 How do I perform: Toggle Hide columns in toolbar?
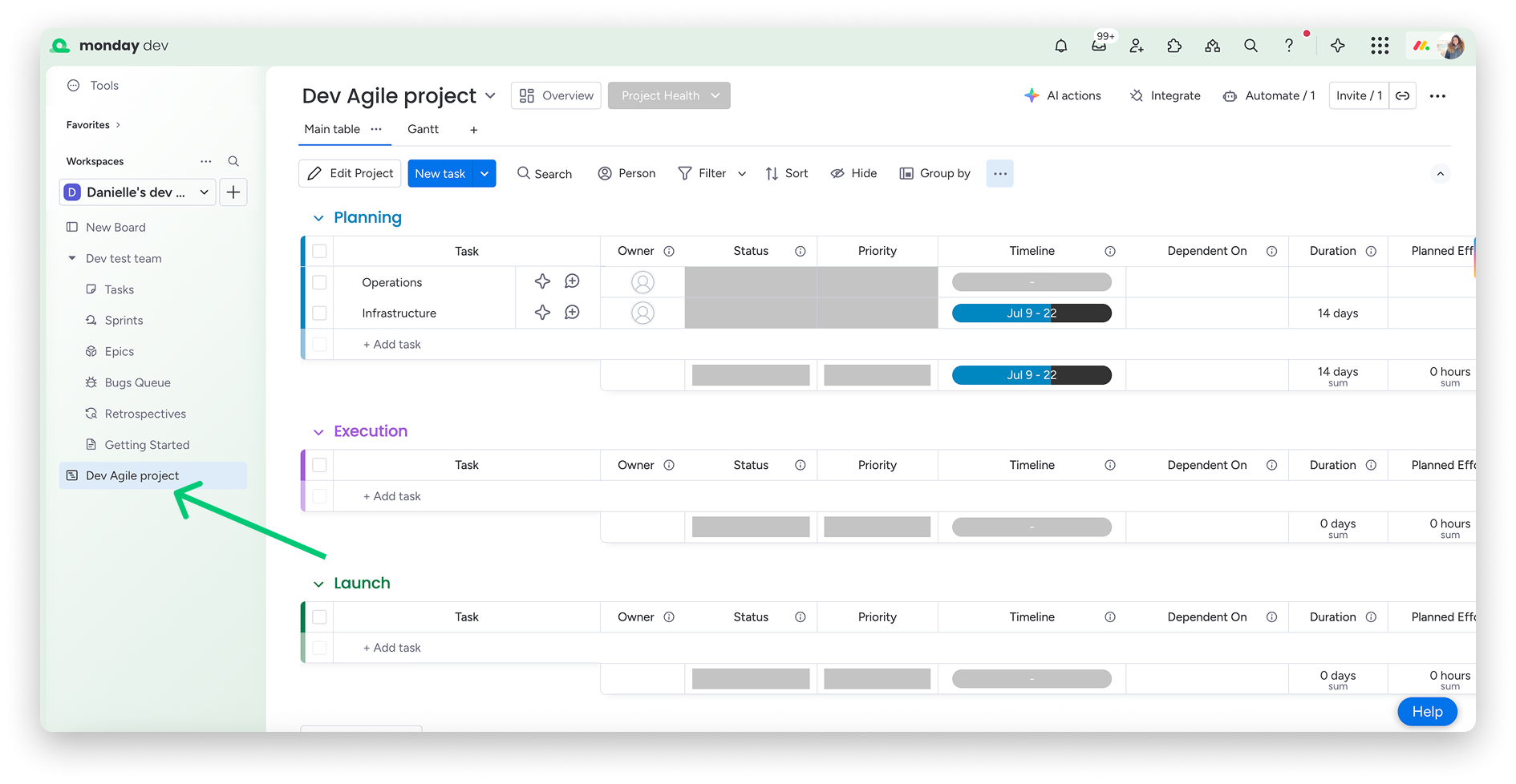pos(853,173)
